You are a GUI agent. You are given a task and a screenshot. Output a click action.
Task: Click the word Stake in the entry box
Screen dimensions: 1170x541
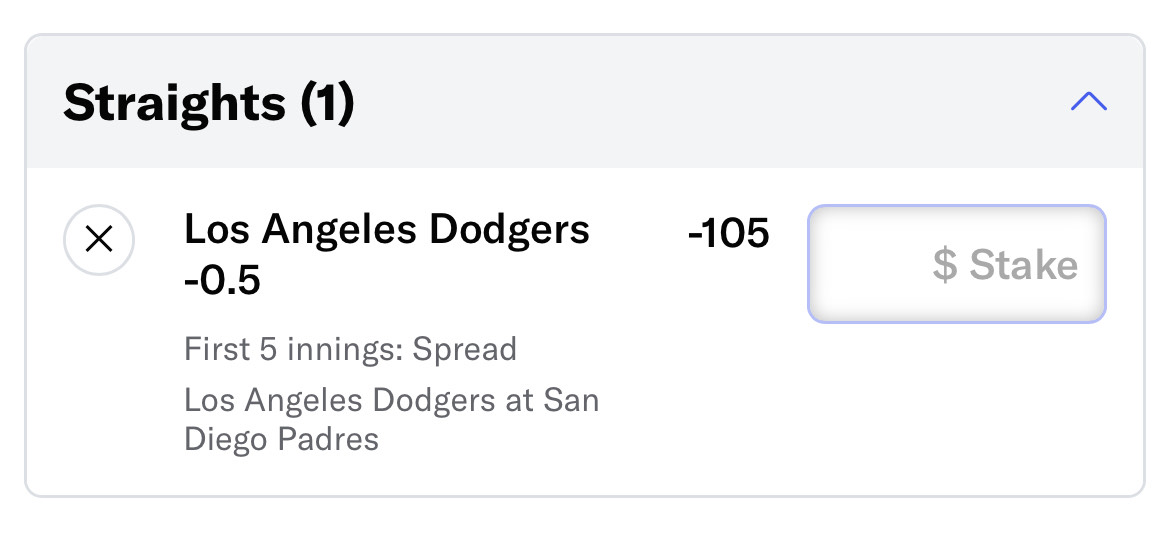(1024, 265)
